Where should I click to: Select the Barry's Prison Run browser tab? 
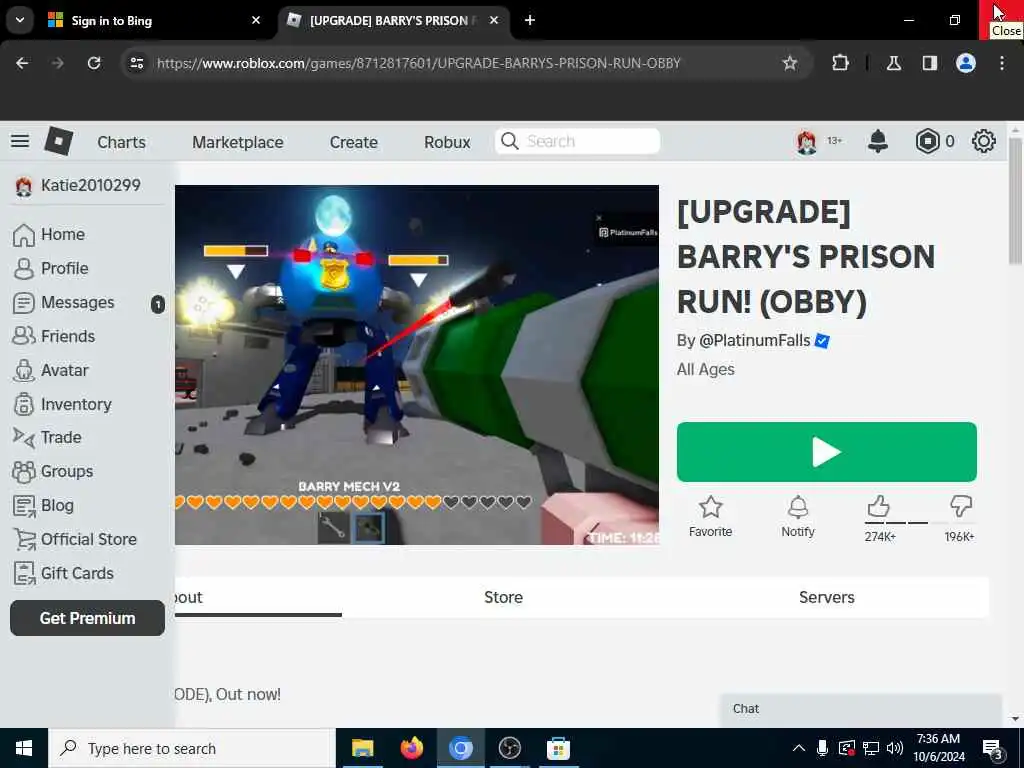click(x=394, y=20)
